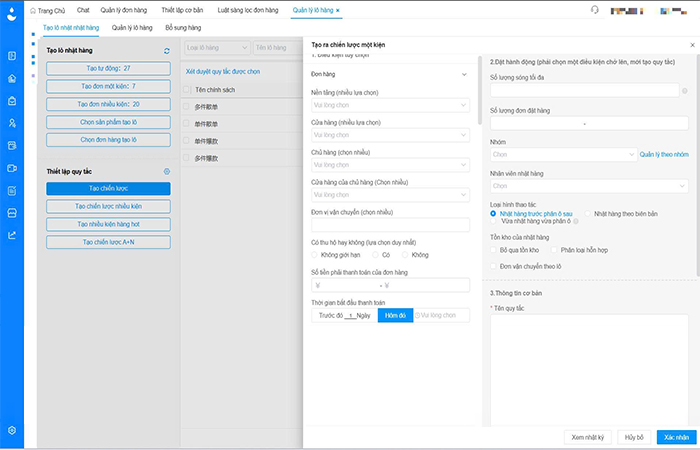Screen dimensions: 700x450
Task: Open the Quản lý theo nhóm link
Action: coord(665,155)
